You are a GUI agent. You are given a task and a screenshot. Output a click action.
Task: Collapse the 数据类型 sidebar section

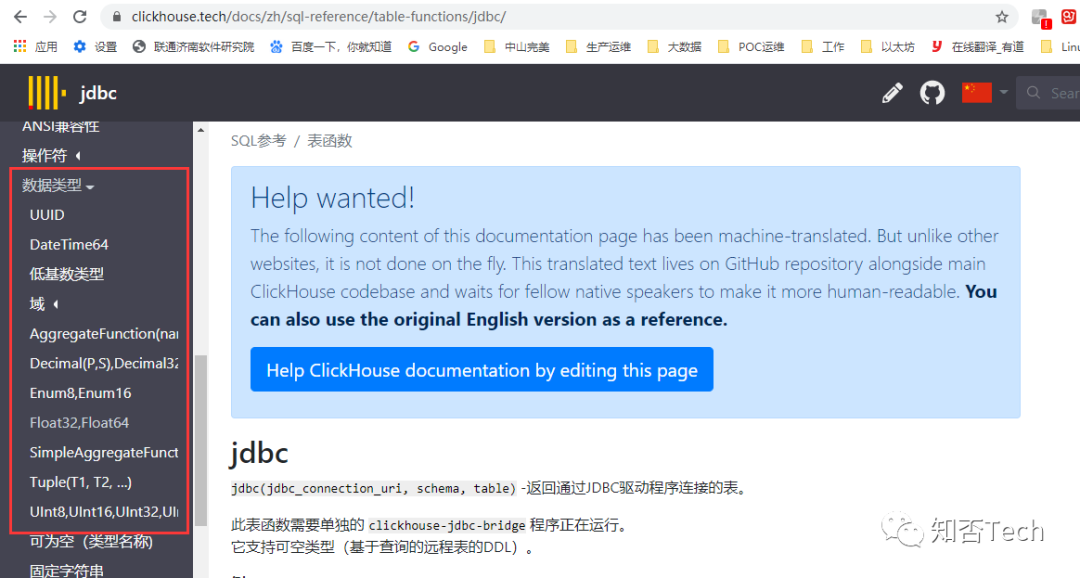(58, 185)
